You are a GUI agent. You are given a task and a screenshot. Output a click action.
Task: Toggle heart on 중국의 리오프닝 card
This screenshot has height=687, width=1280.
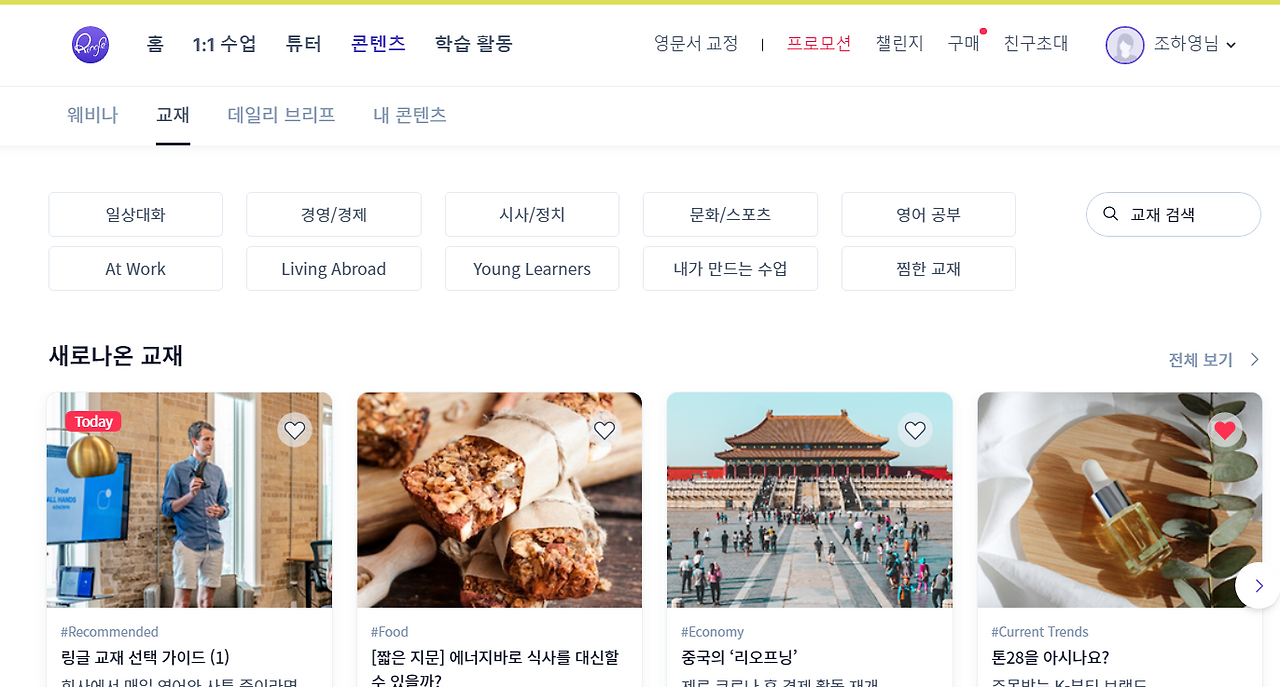(915, 430)
